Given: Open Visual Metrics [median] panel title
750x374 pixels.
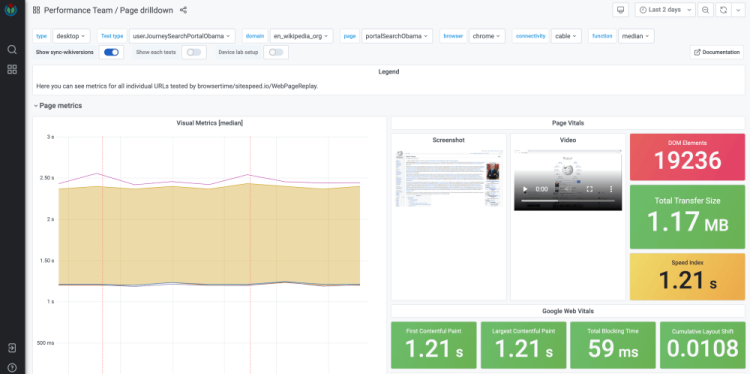Looking at the screenshot, I should (210, 123).
